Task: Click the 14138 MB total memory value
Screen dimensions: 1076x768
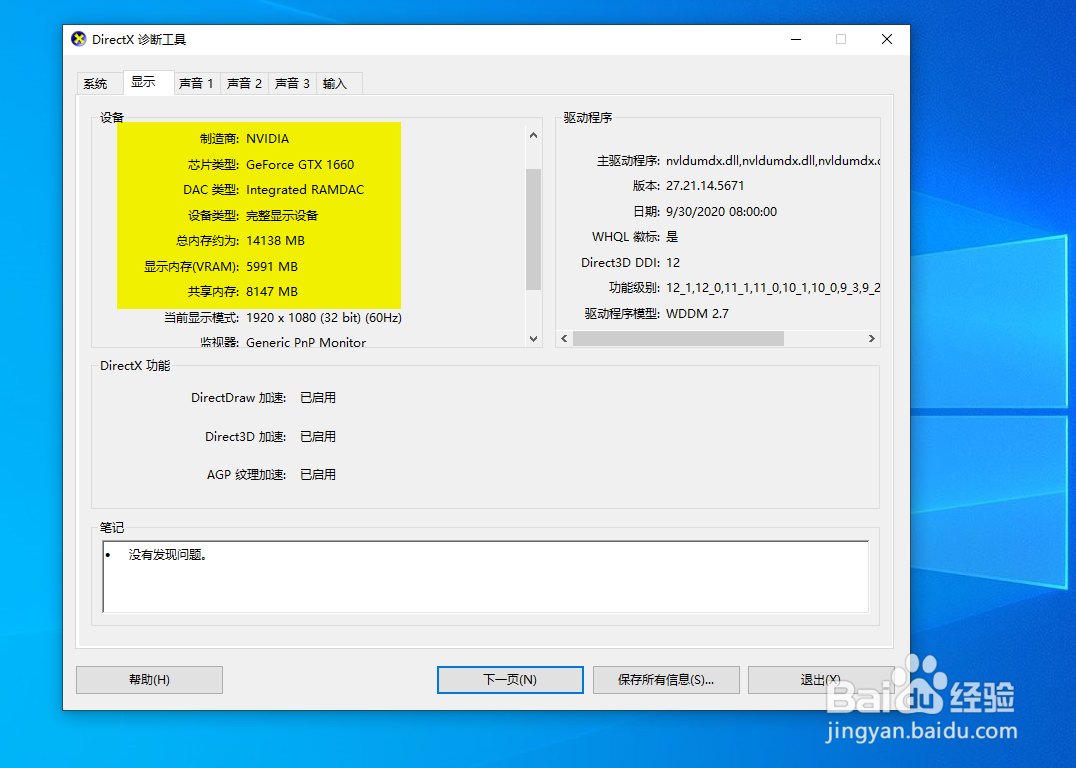Action: [x=275, y=241]
